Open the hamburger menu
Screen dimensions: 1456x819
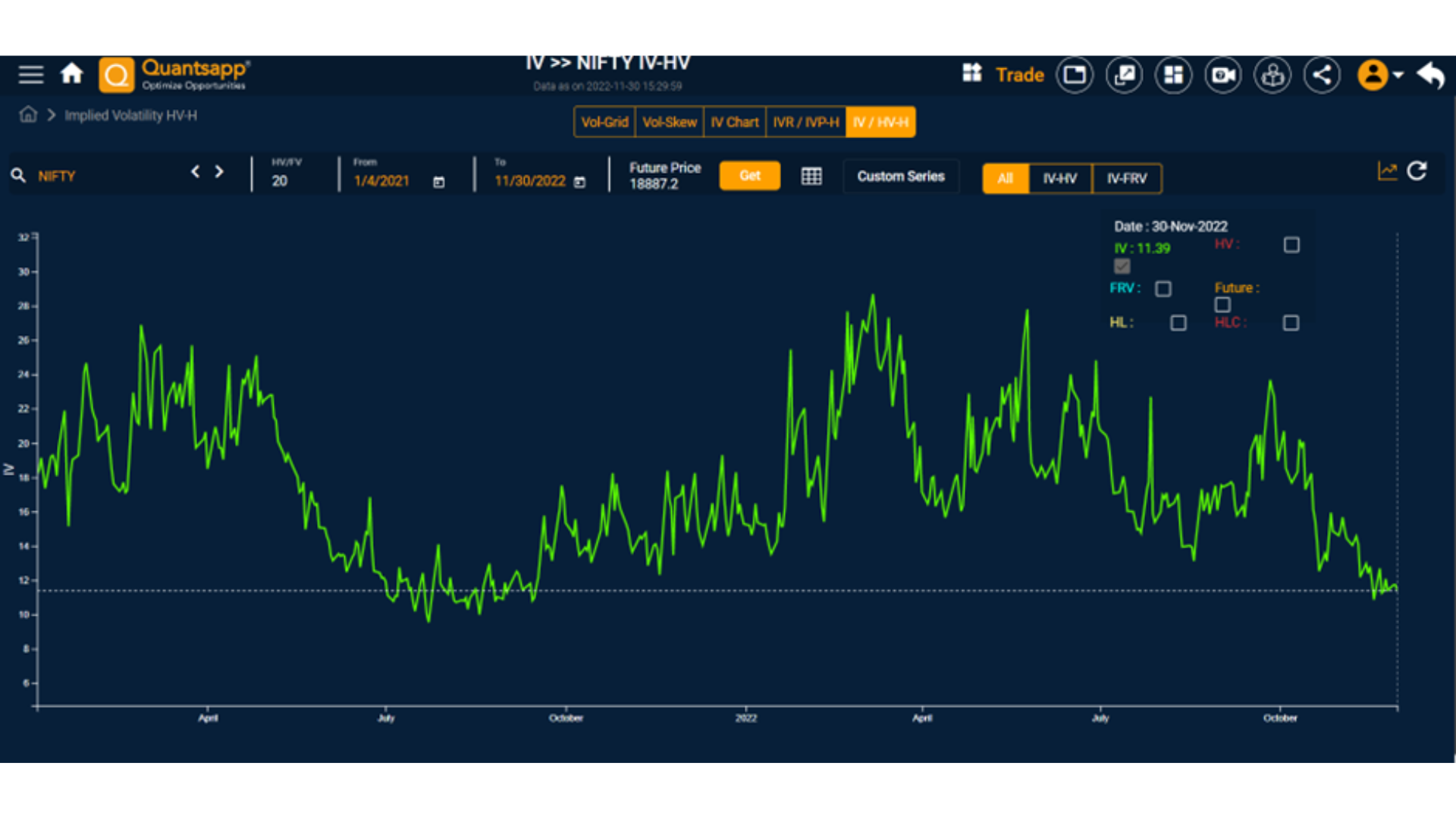click(31, 74)
